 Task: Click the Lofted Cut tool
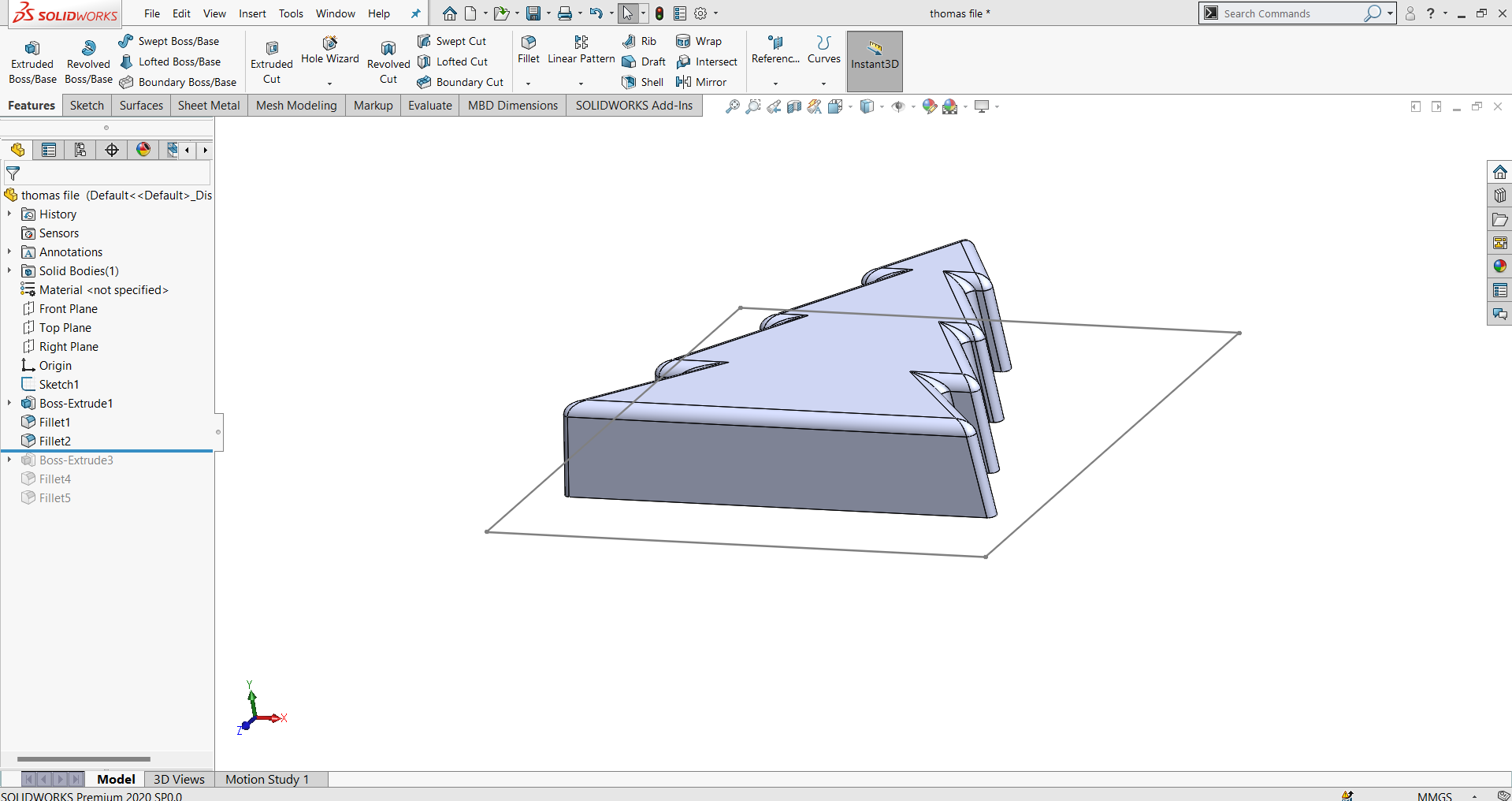click(453, 61)
